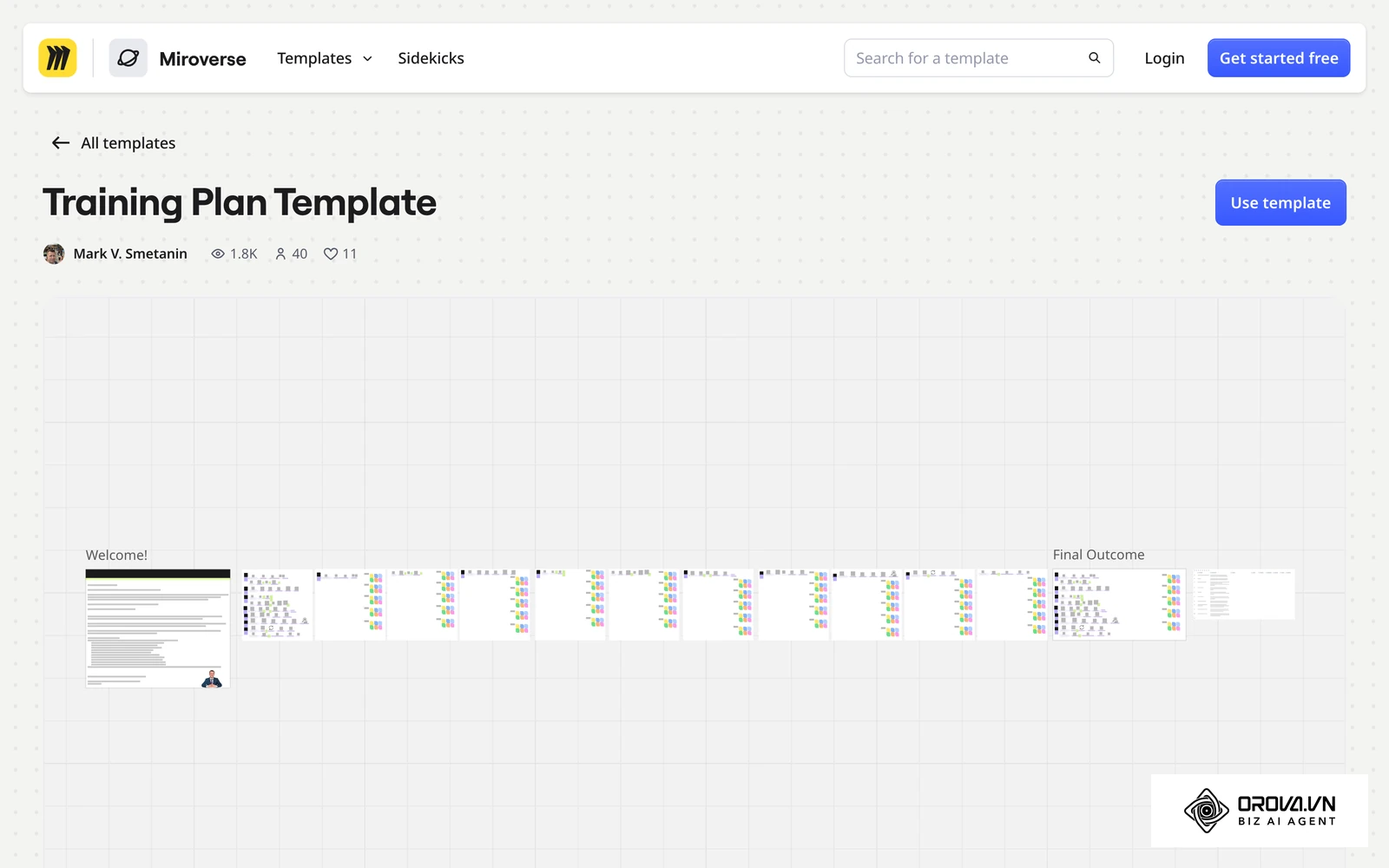Screen dimensions: 1389x868
Task: Click the Welcome! frame label
Action: click(x=116, y=555)
